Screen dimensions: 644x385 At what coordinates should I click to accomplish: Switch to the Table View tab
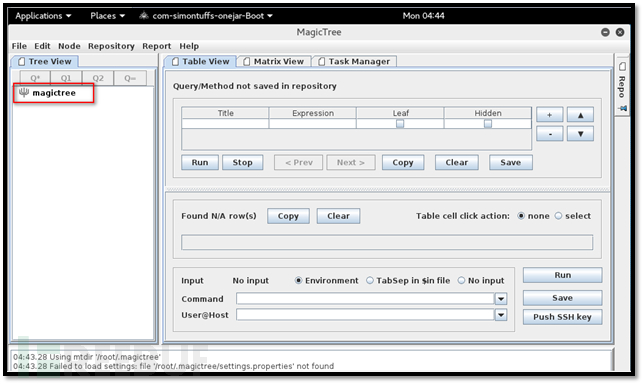click(200, 61)
